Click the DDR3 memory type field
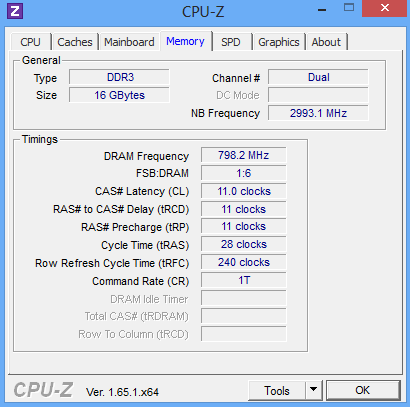Viewport: 410px width, 407px height. point(119,77)
